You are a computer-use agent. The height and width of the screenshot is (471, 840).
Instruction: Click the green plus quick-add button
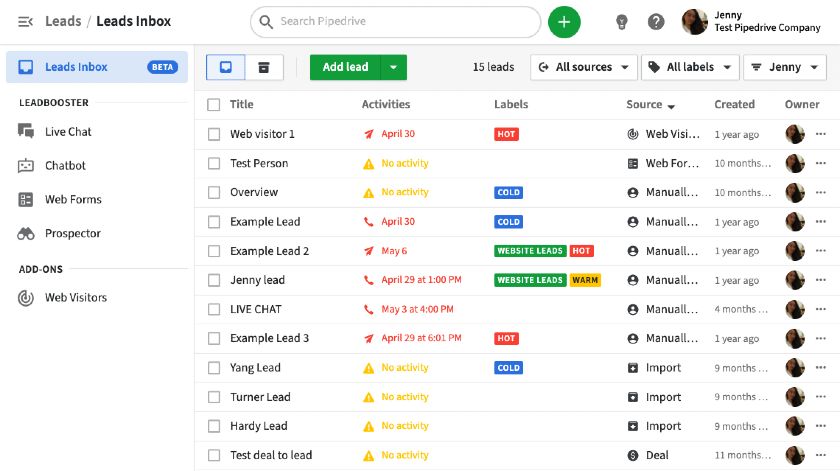(564, 22)
